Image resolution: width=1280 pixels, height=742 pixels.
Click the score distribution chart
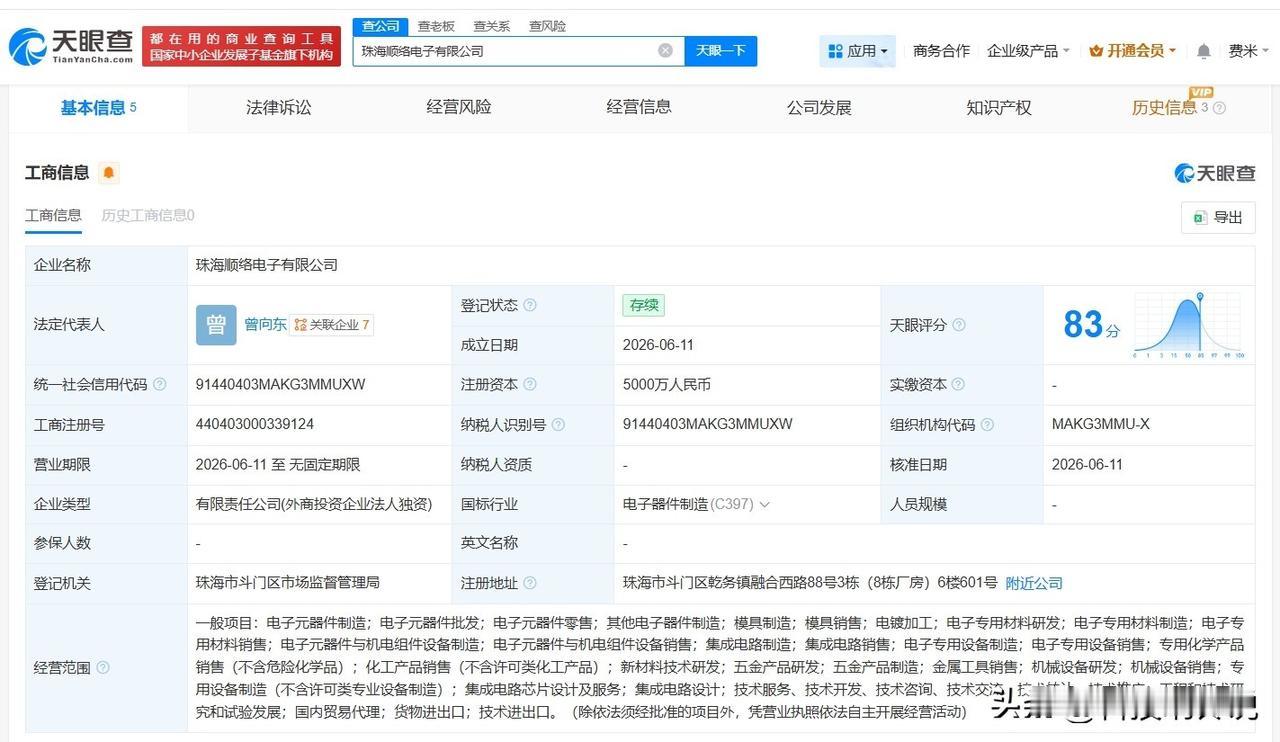point(1188,325)
